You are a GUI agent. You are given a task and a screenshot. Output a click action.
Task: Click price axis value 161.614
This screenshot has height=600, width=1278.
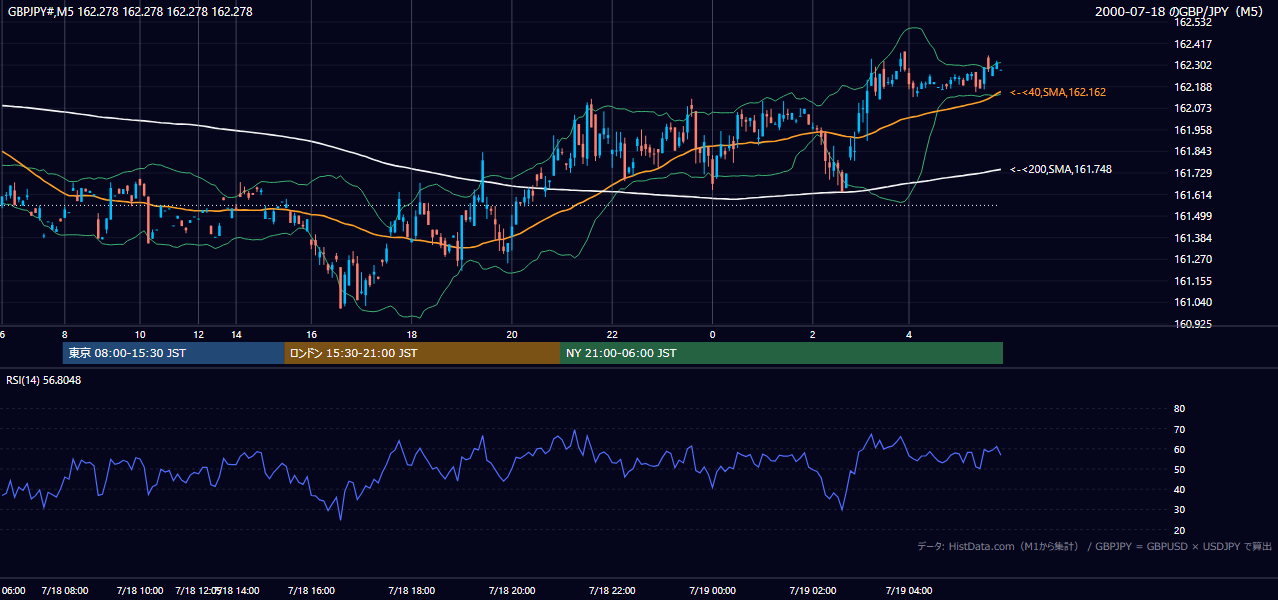tap(1192, 195)
